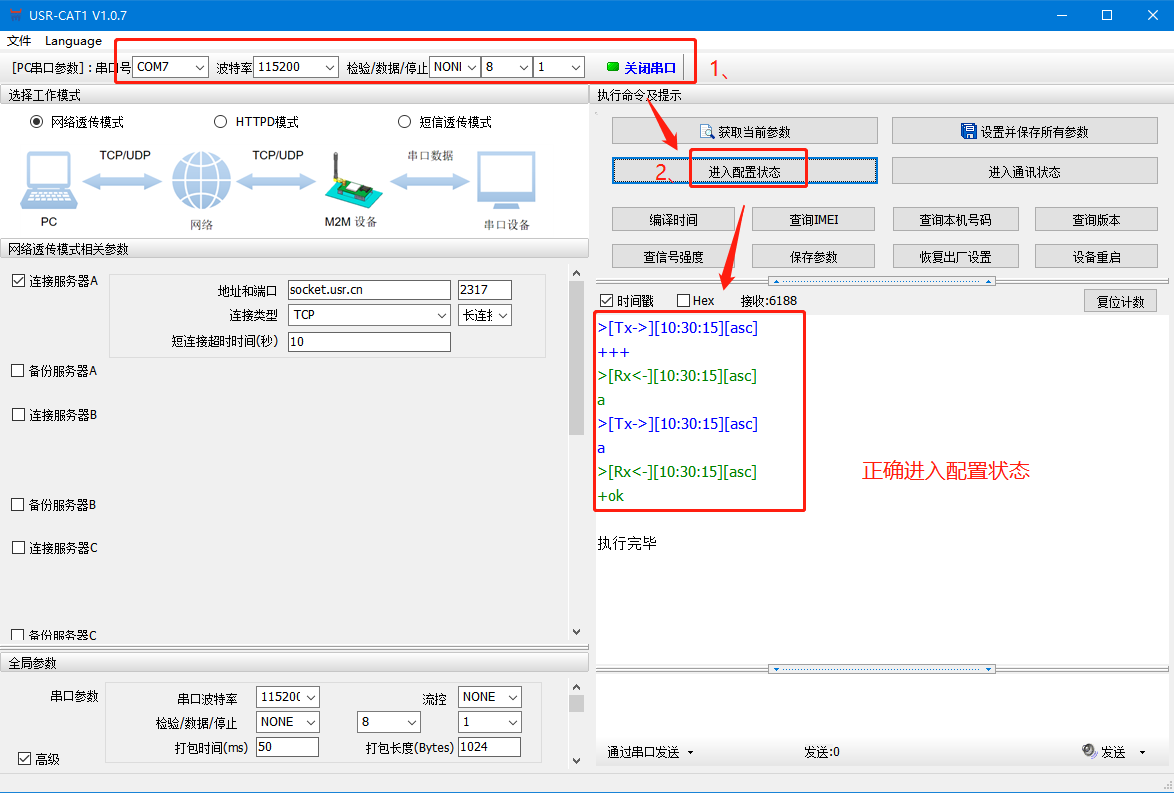Click the serial device monitor icon
The height and width of the screenshot is (793, 1174).
coord(506,181)
